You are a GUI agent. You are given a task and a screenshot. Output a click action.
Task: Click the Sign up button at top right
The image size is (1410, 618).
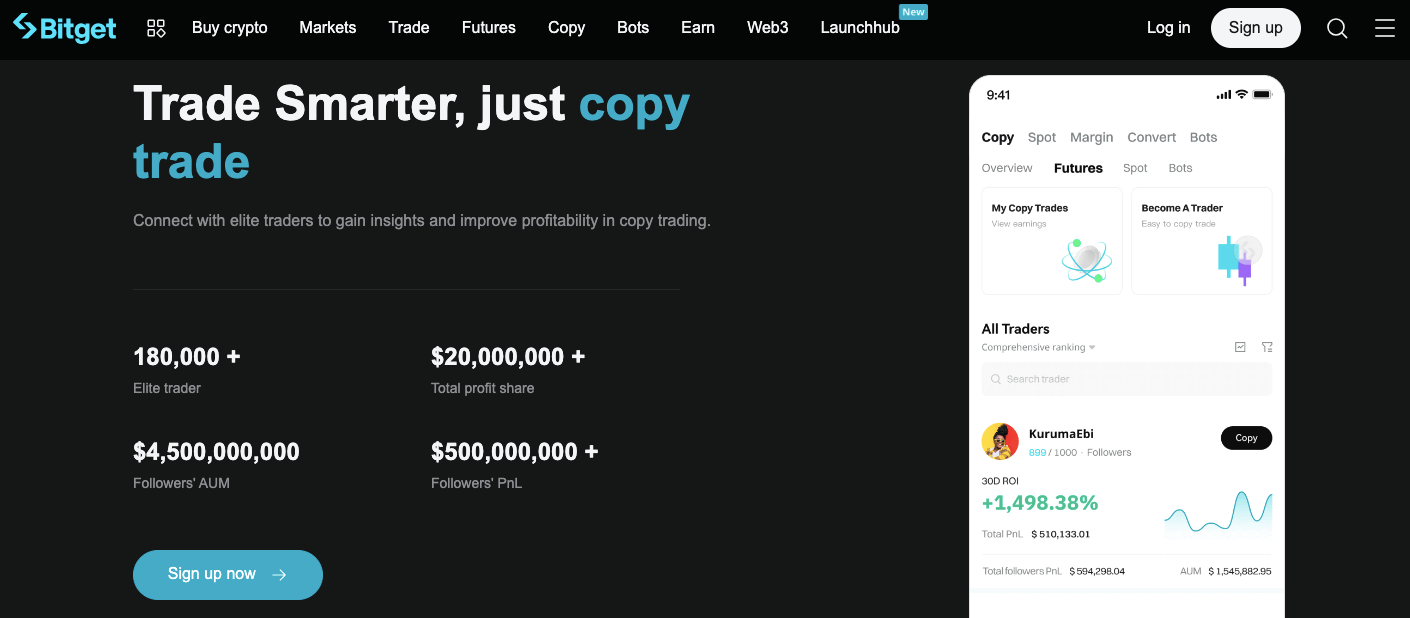[1255, 28]
